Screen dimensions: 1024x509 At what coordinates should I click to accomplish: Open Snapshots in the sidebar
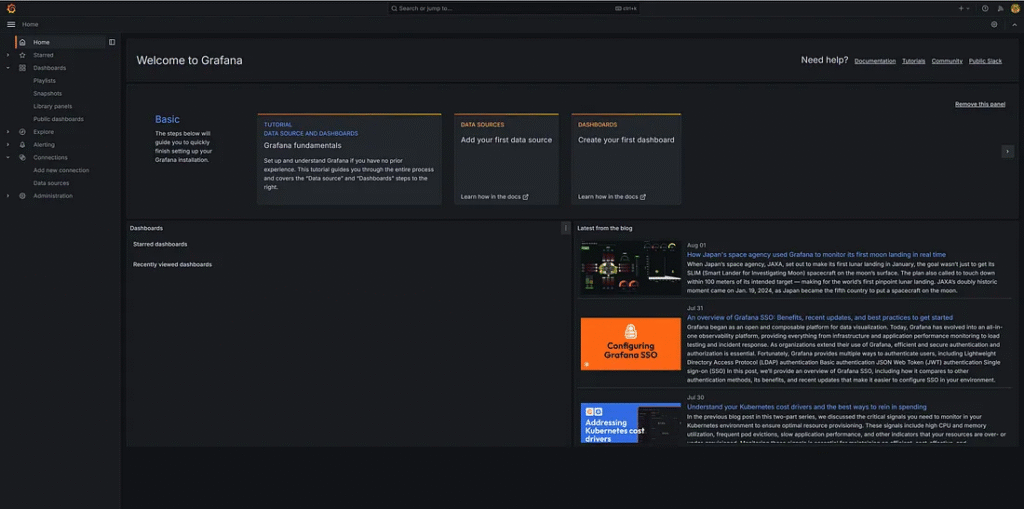click(x=48, y=93)
